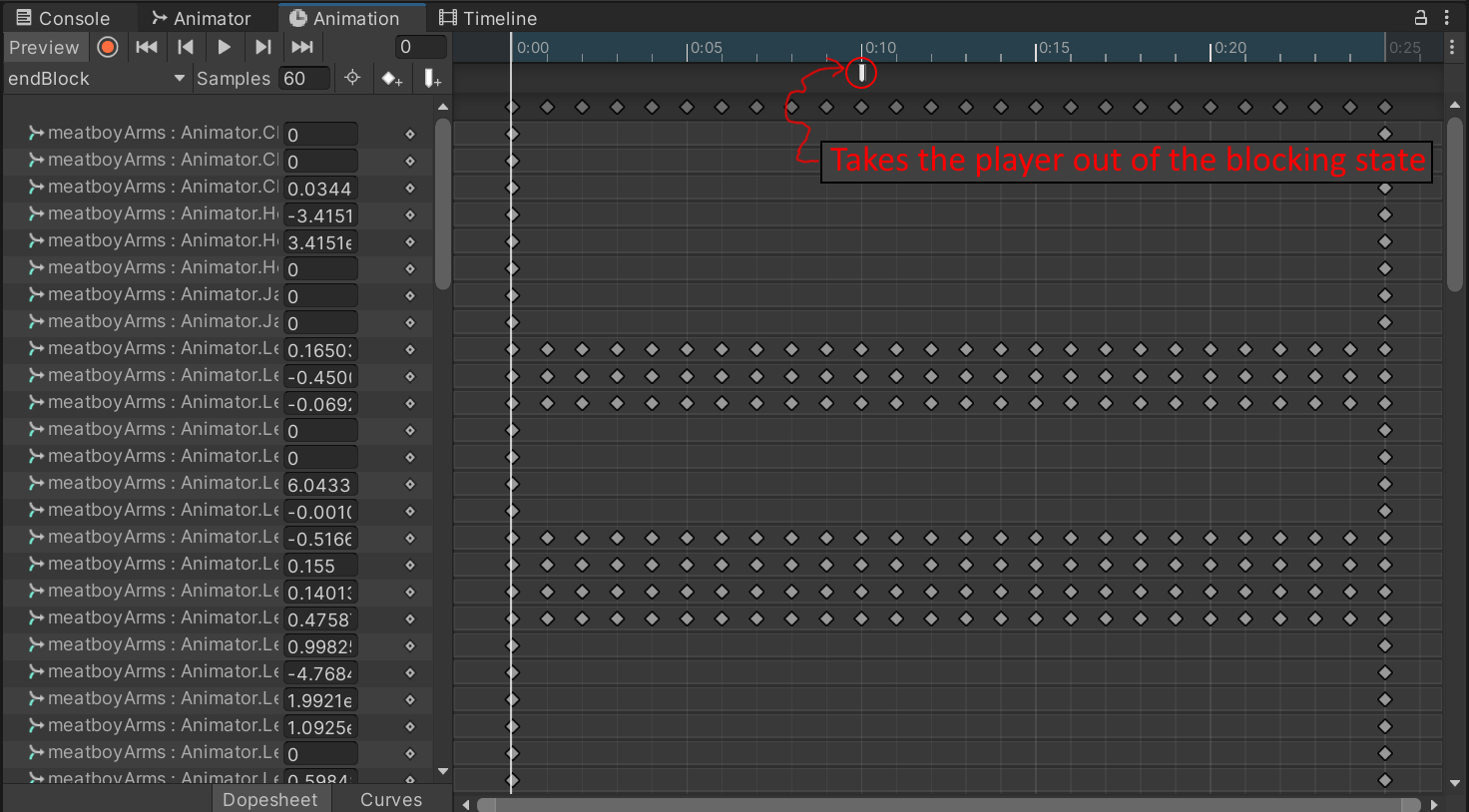Viewport: 1469px width, 812px height.
Task: Click the record keyframe button
Action: (108, 47)
